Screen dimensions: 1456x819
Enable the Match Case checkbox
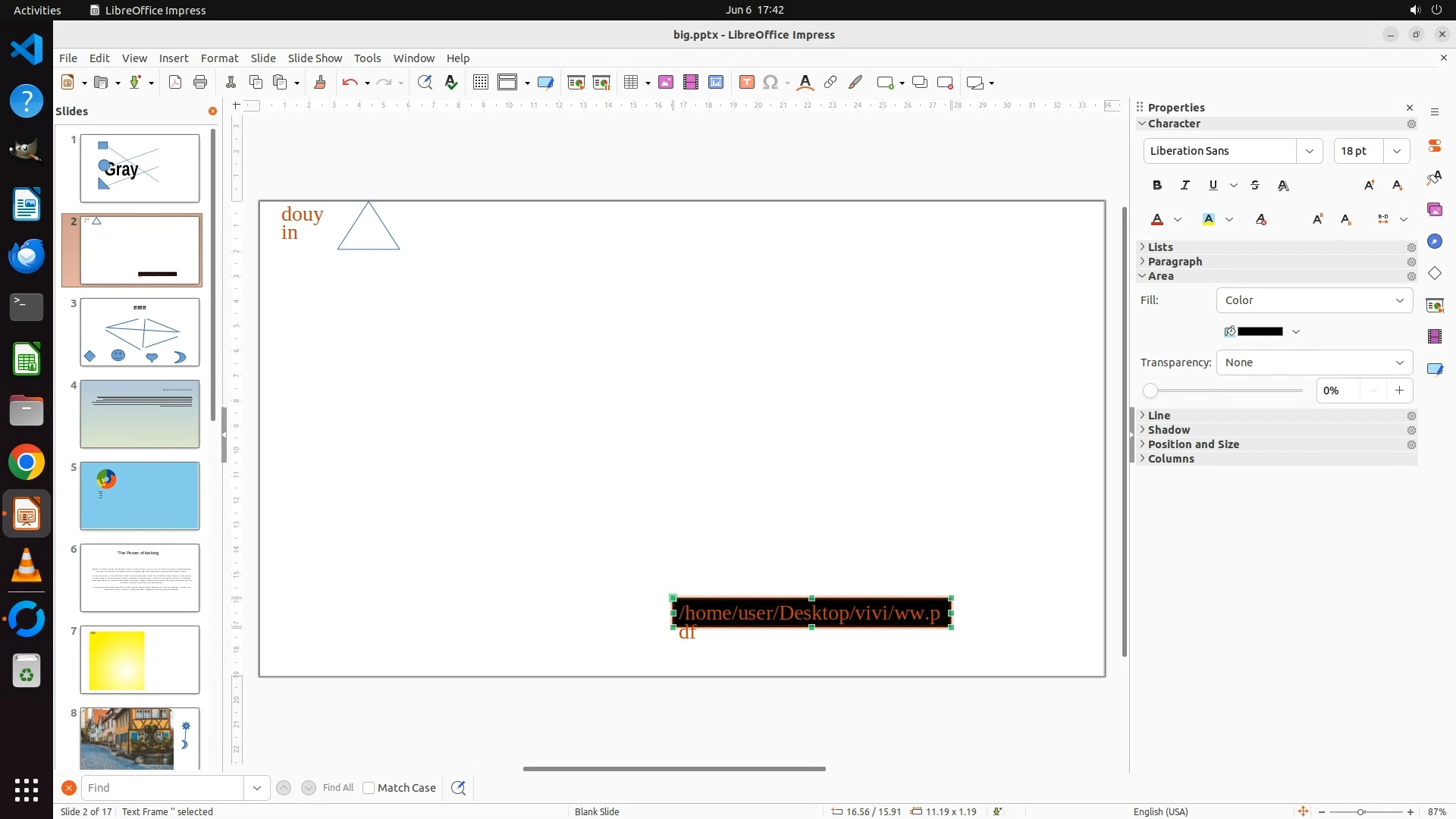click(369, 788)
